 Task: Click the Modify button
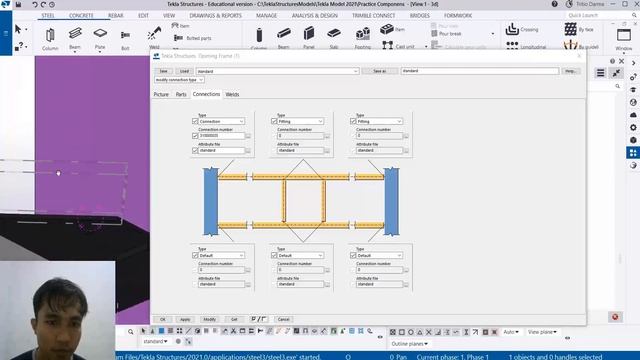click(x=209, y=319)
